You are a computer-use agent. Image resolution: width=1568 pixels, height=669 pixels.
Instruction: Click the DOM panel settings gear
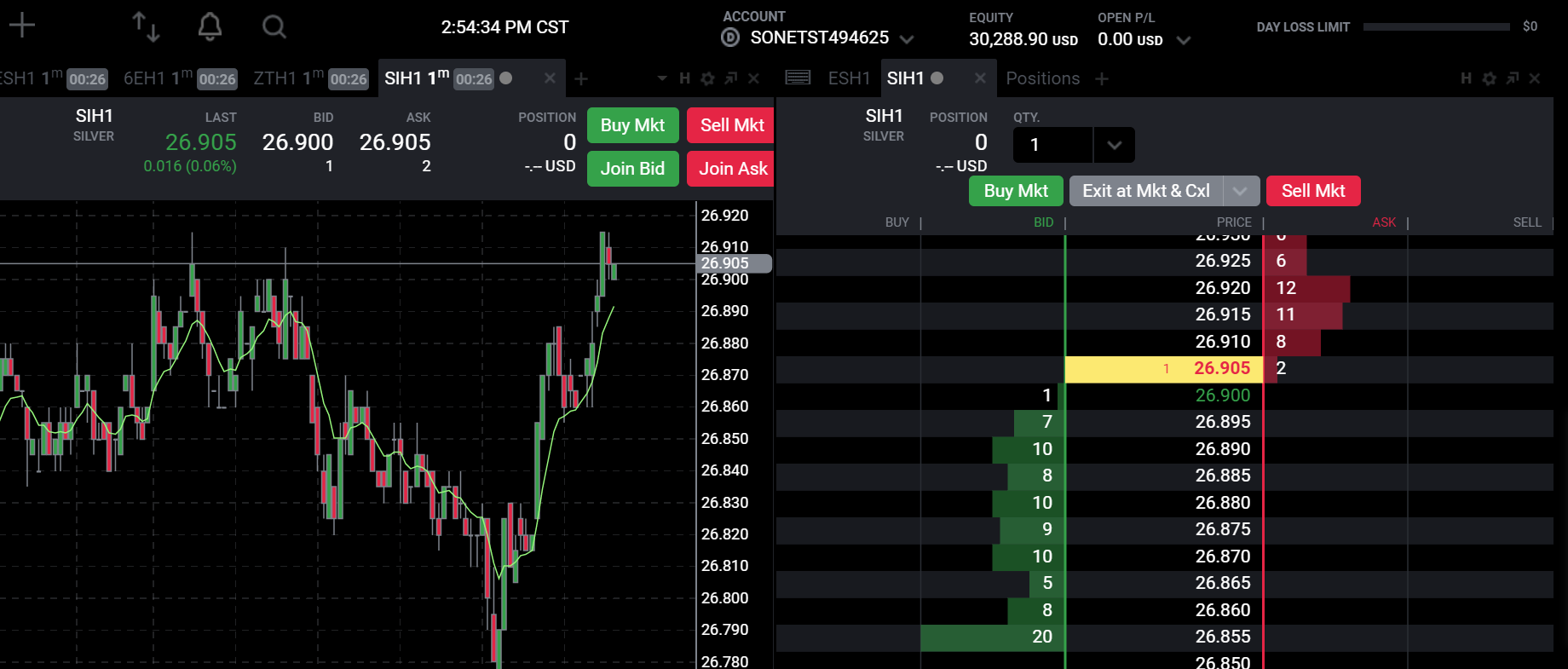pos(1489,78)
